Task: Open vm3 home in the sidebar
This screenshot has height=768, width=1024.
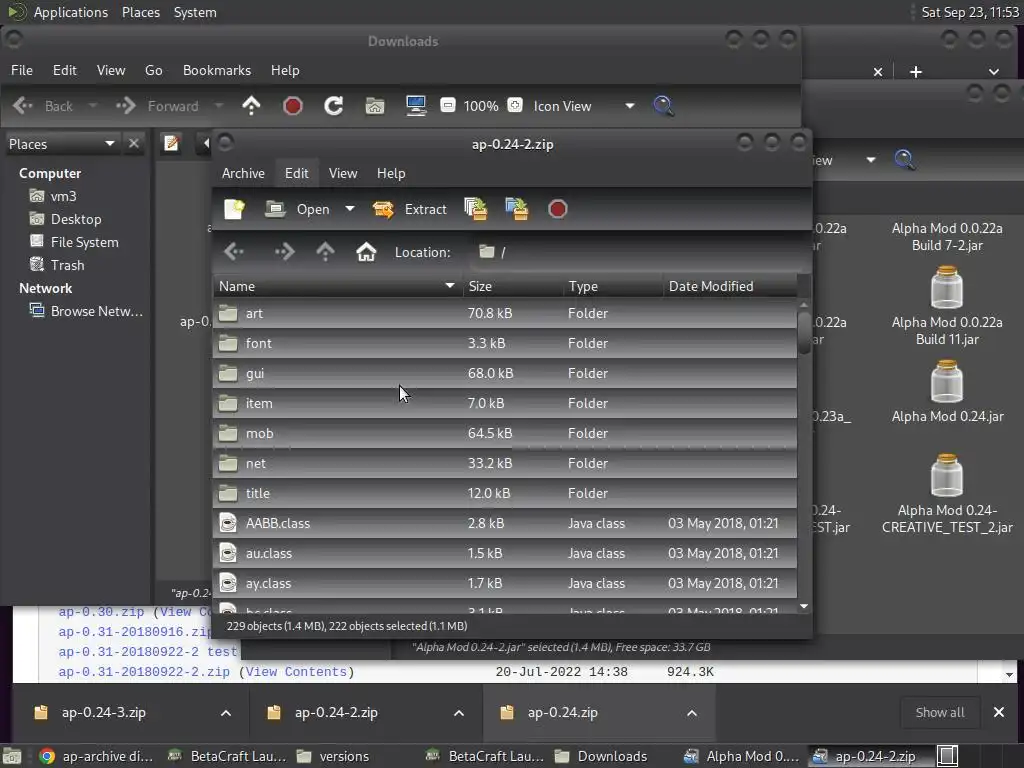Action: click(x=53, y=196)
